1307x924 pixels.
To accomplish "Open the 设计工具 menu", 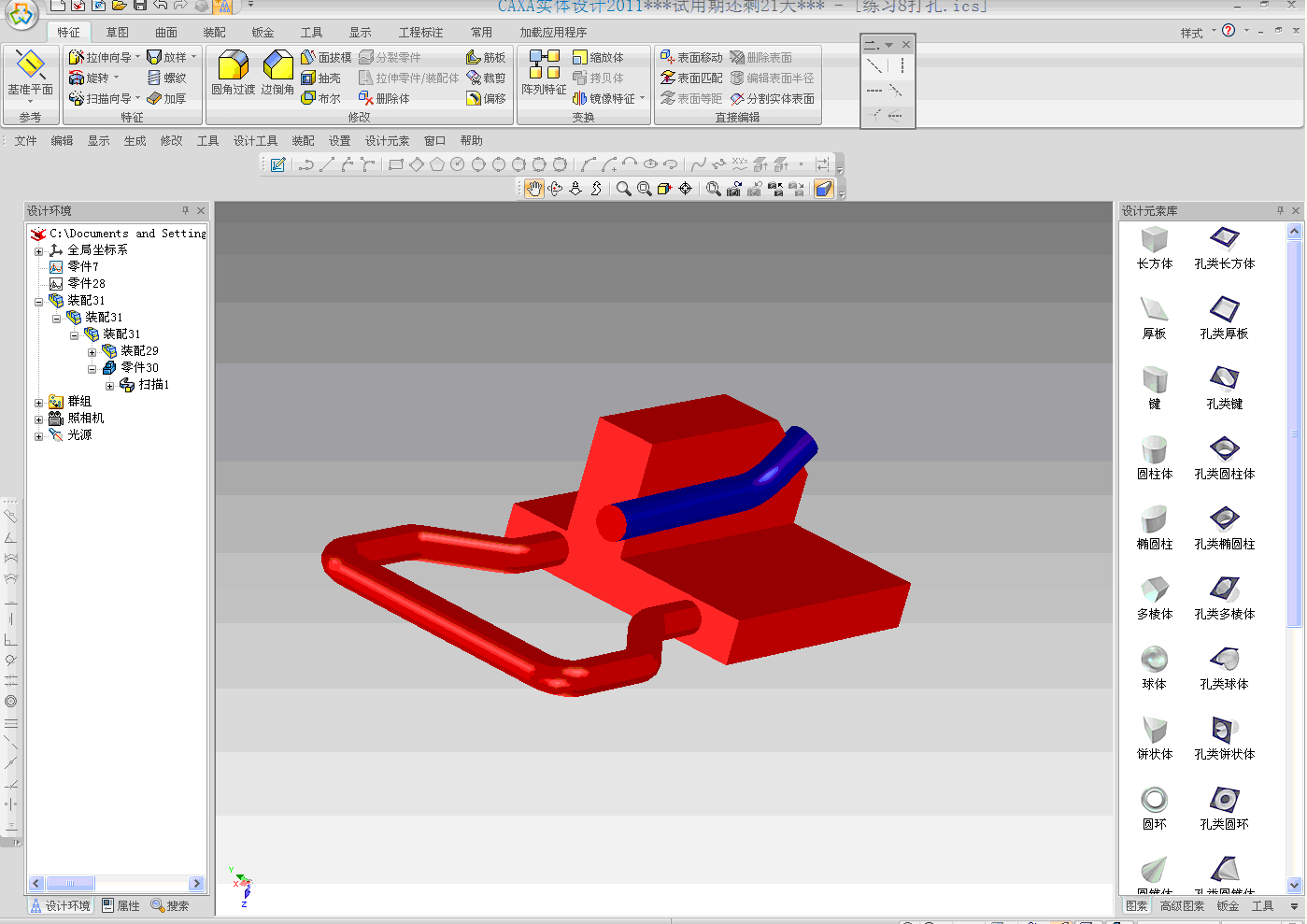I will (255, 141).
